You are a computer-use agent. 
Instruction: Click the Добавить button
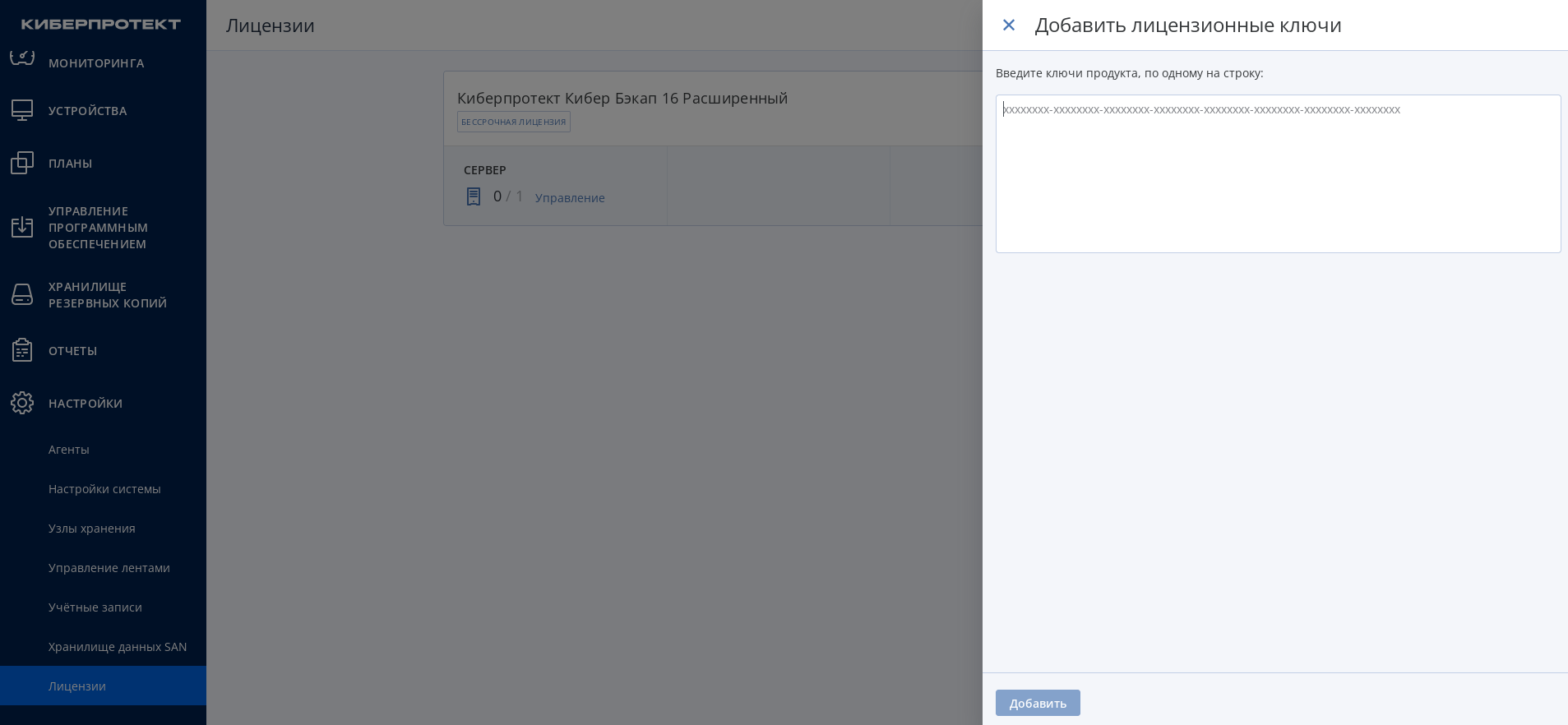coord(1038,703)
